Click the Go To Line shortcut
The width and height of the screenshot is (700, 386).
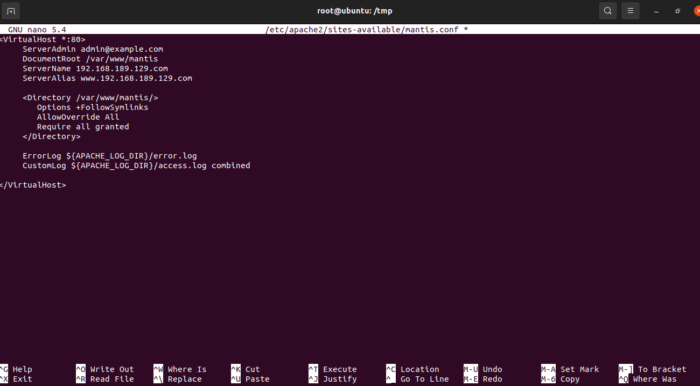(417, 379)
